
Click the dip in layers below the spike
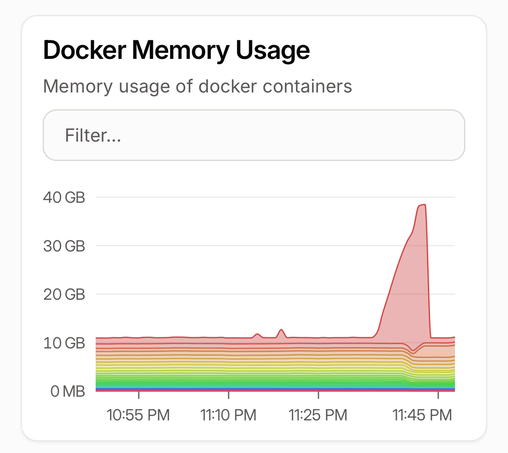point(413,351)
